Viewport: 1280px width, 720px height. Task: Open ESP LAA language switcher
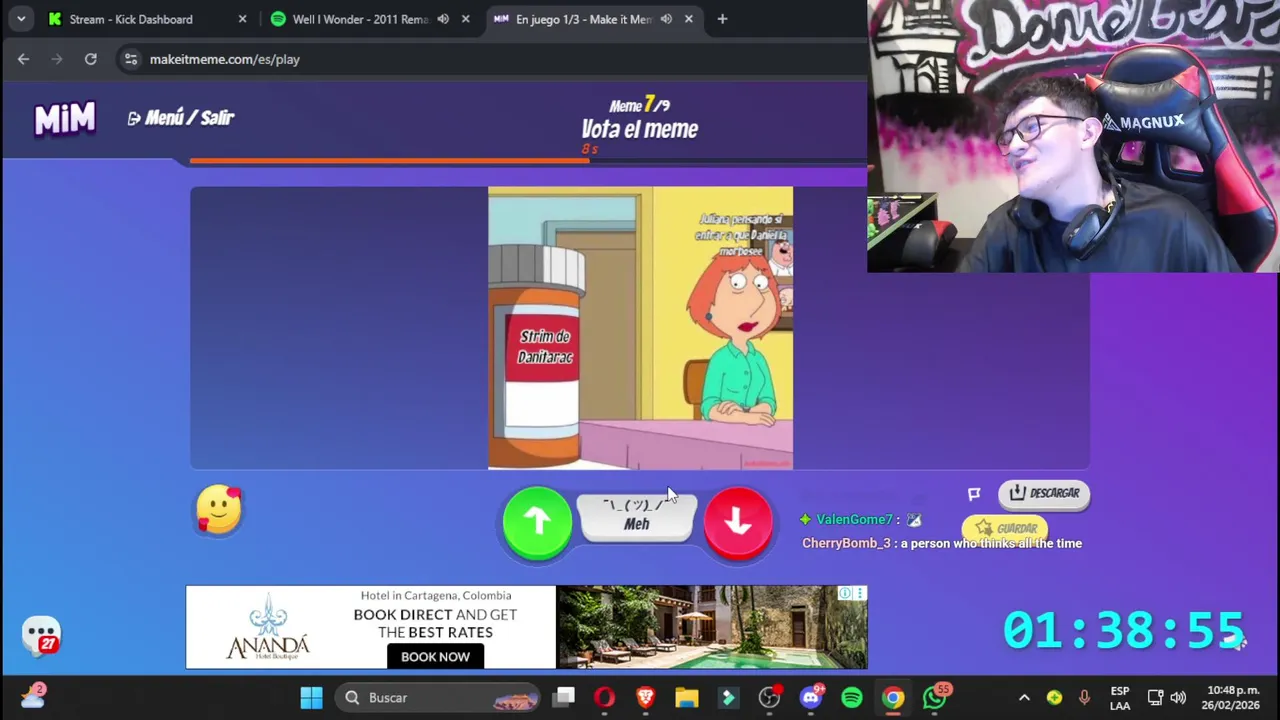pos(1120,698)
